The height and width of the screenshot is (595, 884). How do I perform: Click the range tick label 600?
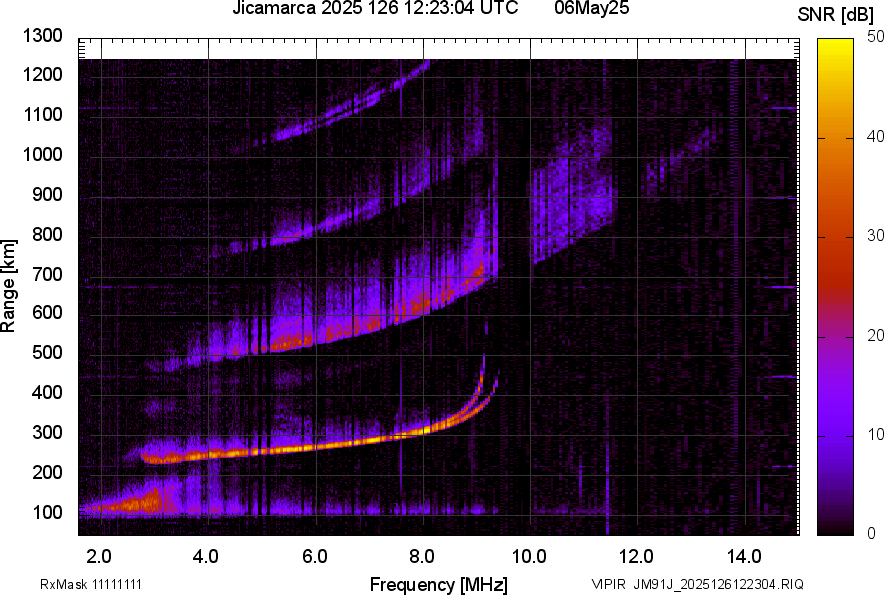[x=47, y=312]
